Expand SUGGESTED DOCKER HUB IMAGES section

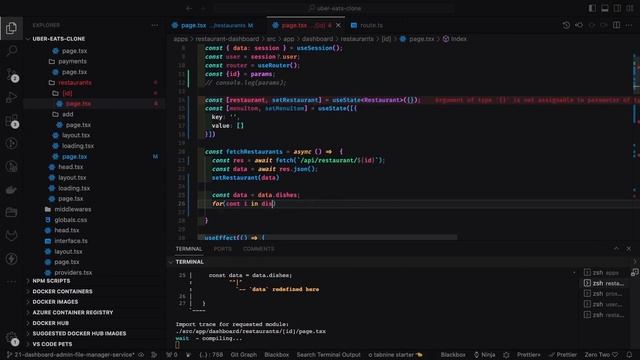click(79, 333)
